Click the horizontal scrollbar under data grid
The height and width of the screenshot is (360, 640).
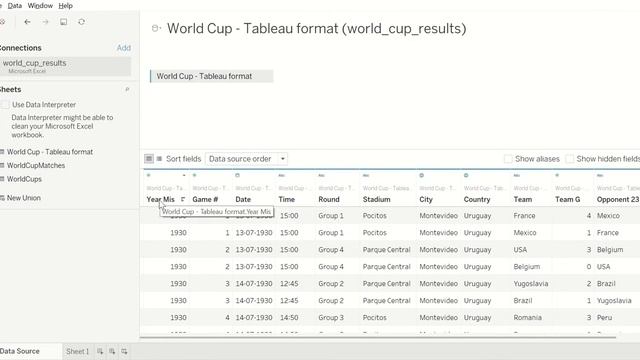(x=378, y=337)
